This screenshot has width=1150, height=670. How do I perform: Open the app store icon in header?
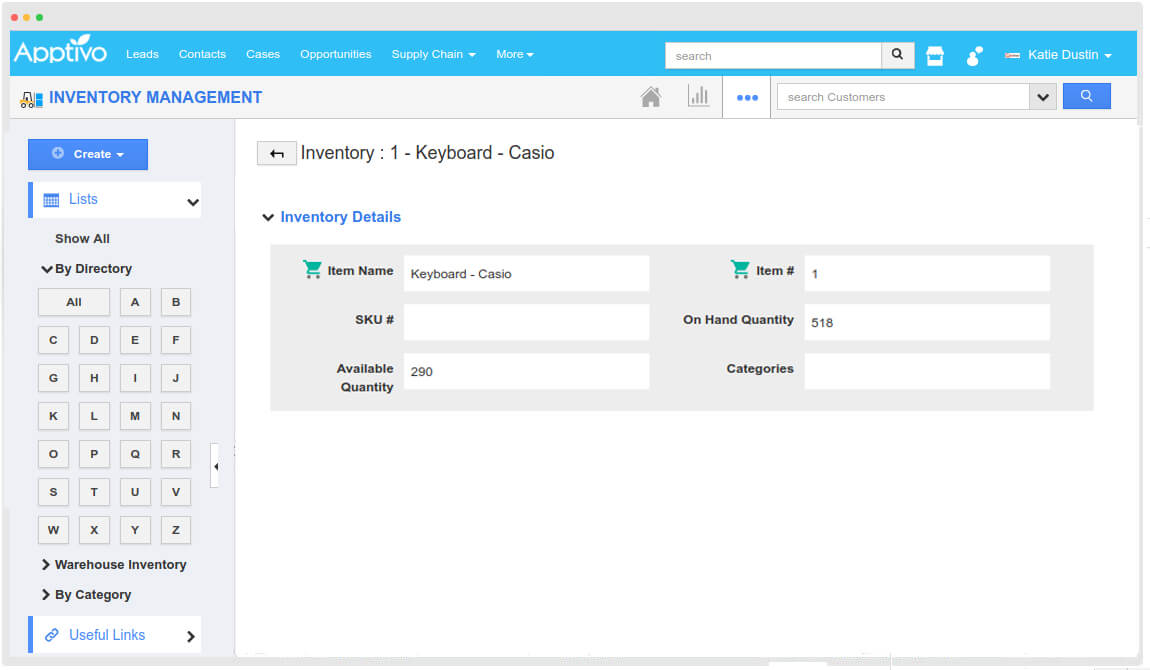point(935,56)
